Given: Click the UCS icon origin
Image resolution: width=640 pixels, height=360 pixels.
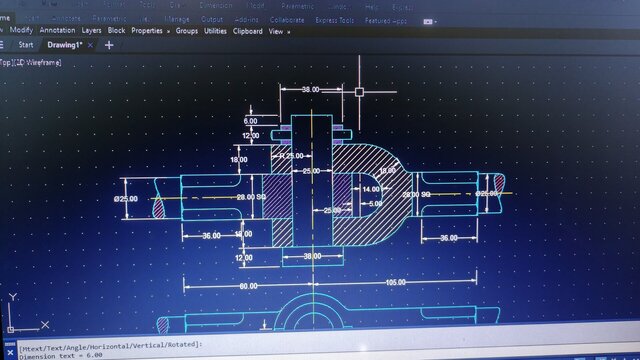Looking at the screenshot, I should pos(11,329).
